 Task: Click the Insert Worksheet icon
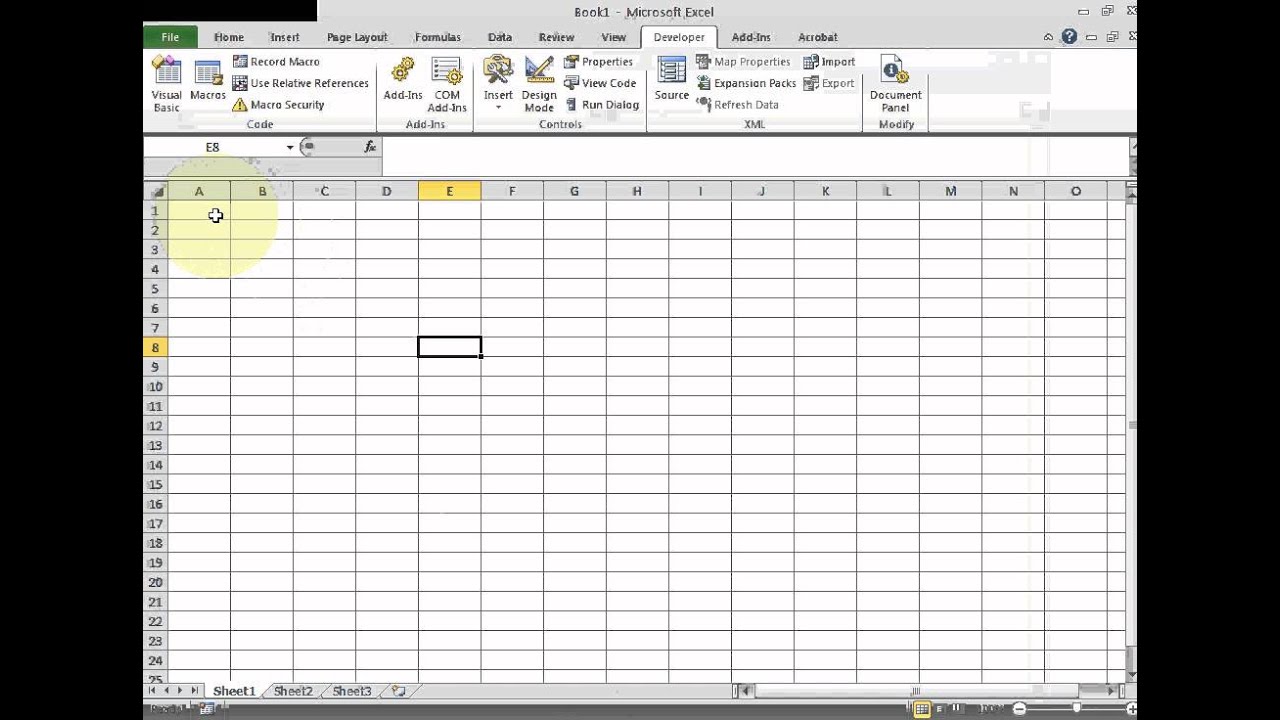399,691
